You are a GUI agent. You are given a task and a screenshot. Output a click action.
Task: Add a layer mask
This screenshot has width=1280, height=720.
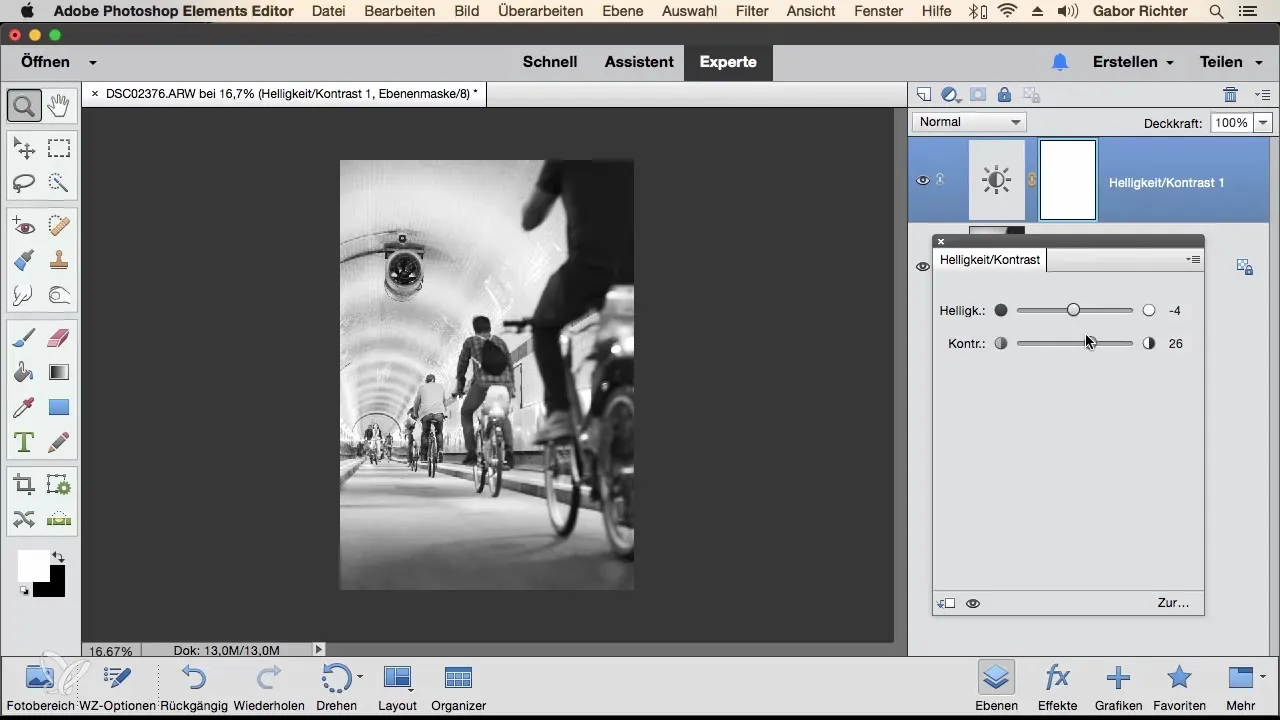point(978,95)
